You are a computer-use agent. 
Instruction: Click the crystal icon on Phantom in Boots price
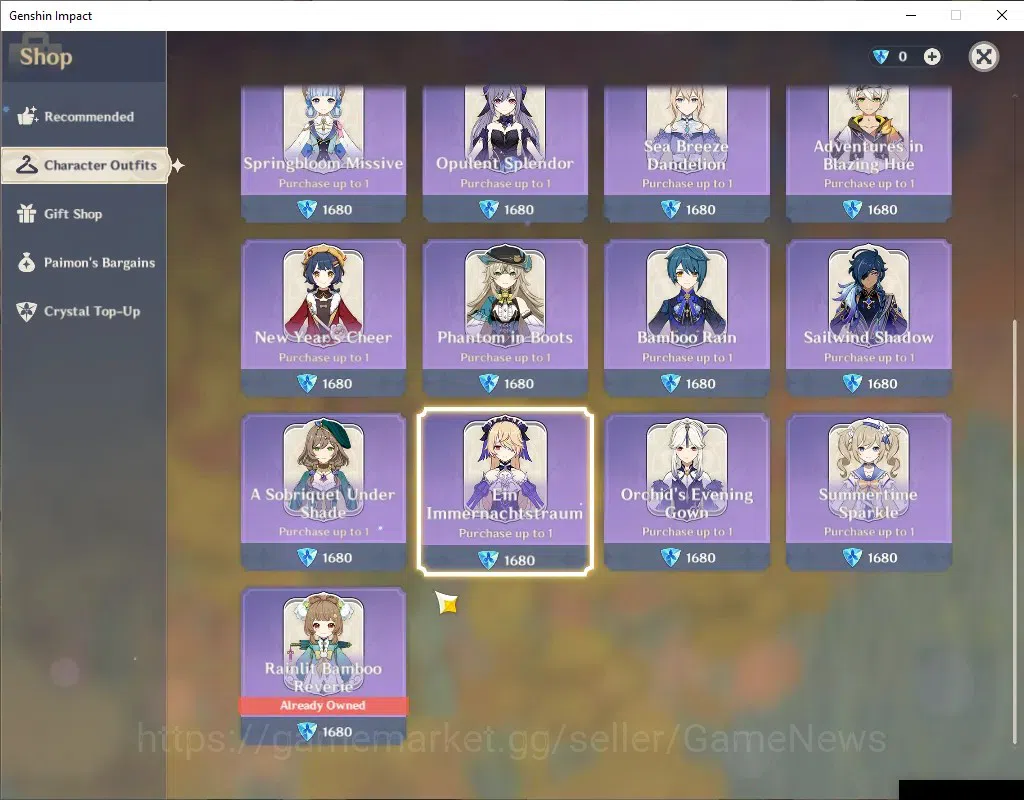[x=488, y=383]
